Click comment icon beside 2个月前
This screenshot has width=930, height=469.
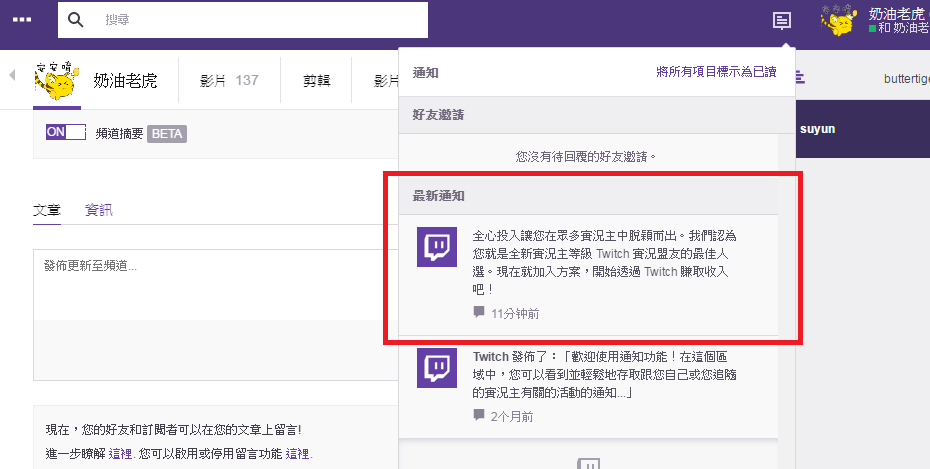tap(479, 415)
